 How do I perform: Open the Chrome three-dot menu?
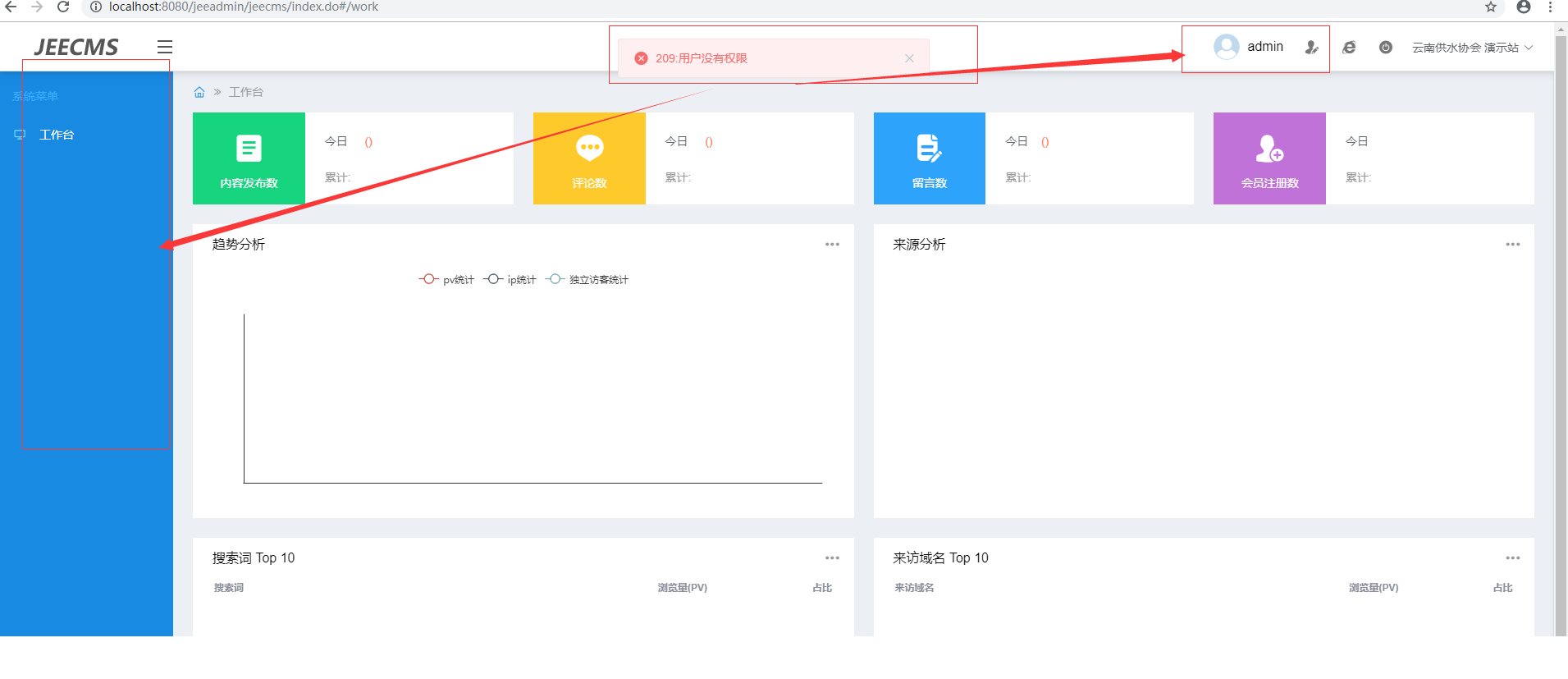[1550, 7]
